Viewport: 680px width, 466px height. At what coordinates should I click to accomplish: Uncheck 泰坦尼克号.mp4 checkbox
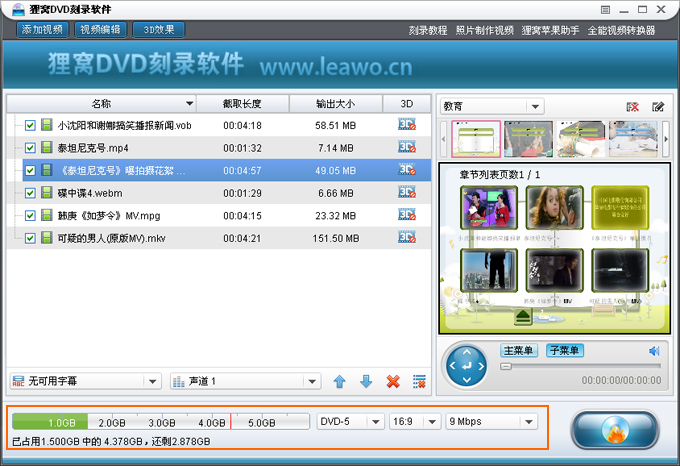point(30,148)
